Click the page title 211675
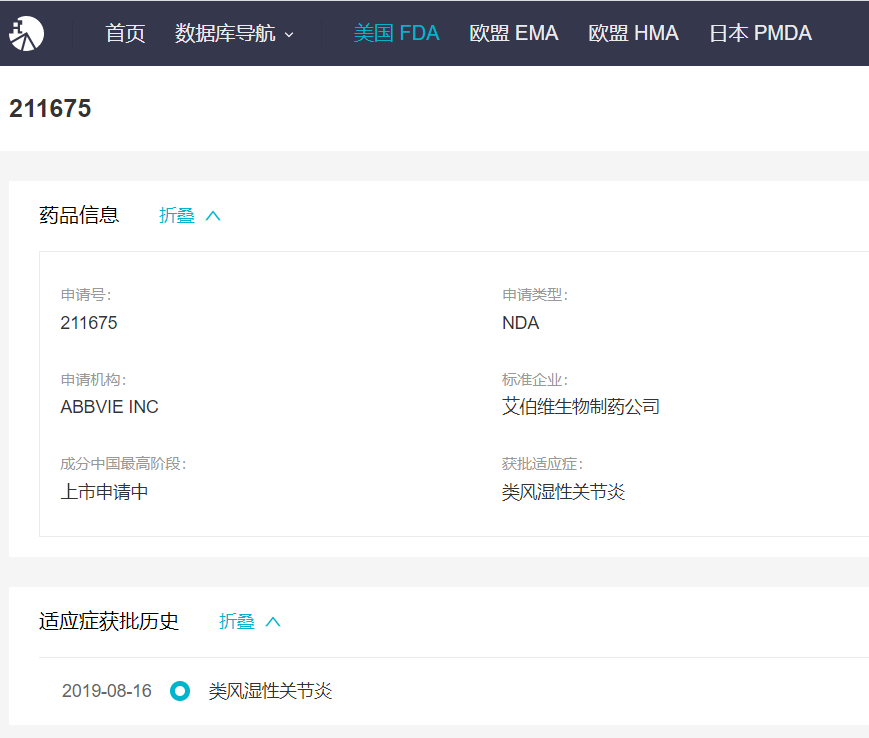Viewport: 869px width, 738px height. point(50,109)
